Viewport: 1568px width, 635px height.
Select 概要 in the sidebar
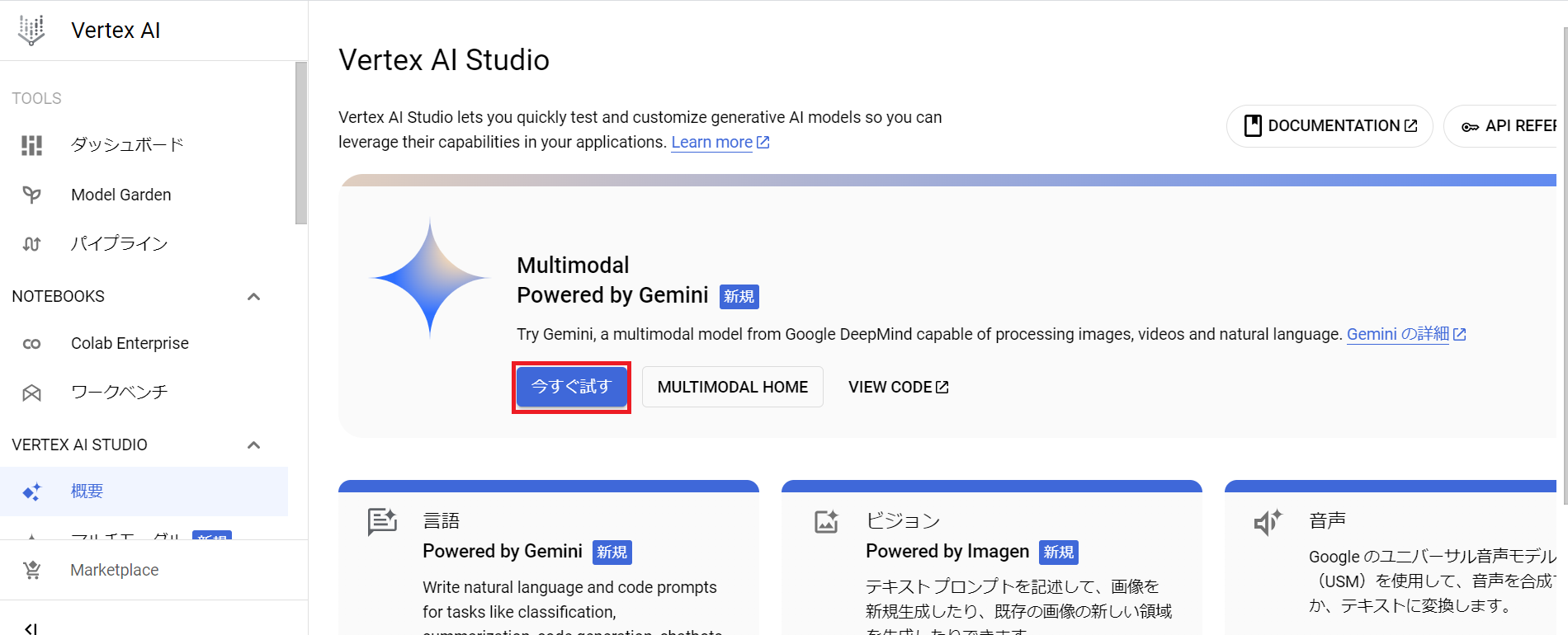tap(144, 492)
